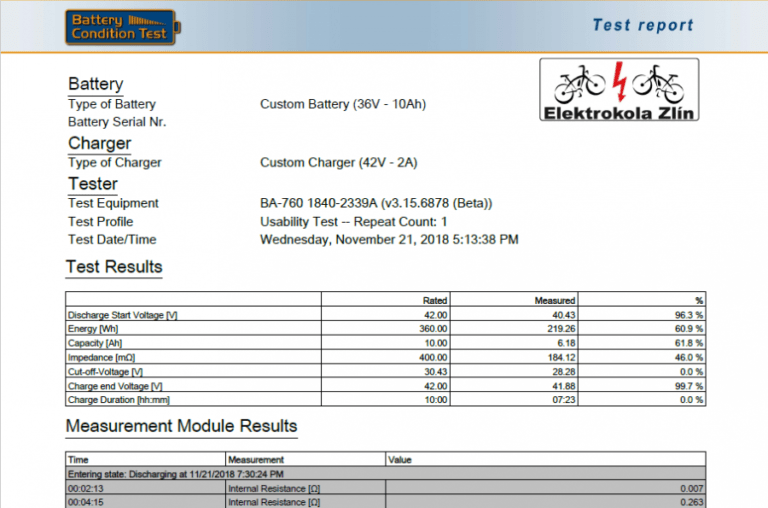Select percentage 61.8 %
Viewport: 768px width, 508px height.
[689, 343]
